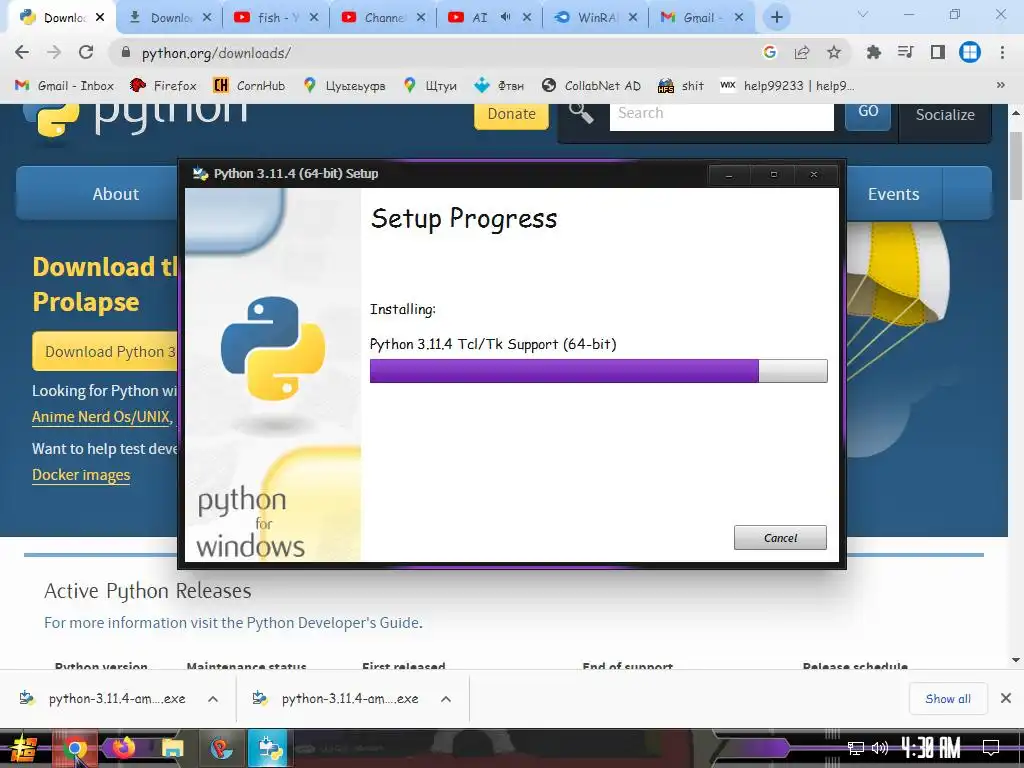Click the python.org search magnifier icon
This screenshot has width=1024, height=768.
(x=581, y=114)
